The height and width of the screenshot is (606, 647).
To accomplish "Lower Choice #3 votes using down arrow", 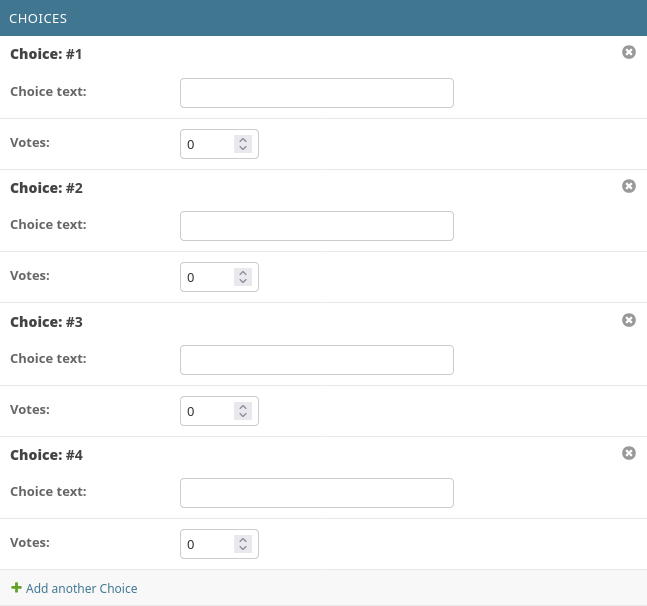I will point(243,416).
